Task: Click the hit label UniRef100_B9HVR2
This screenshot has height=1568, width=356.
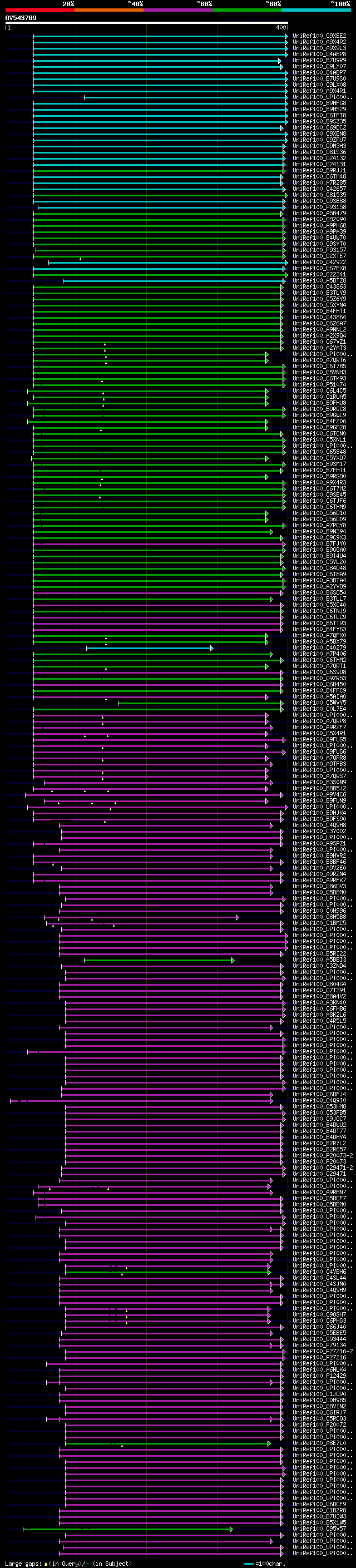Action: [x=319, y=856]
